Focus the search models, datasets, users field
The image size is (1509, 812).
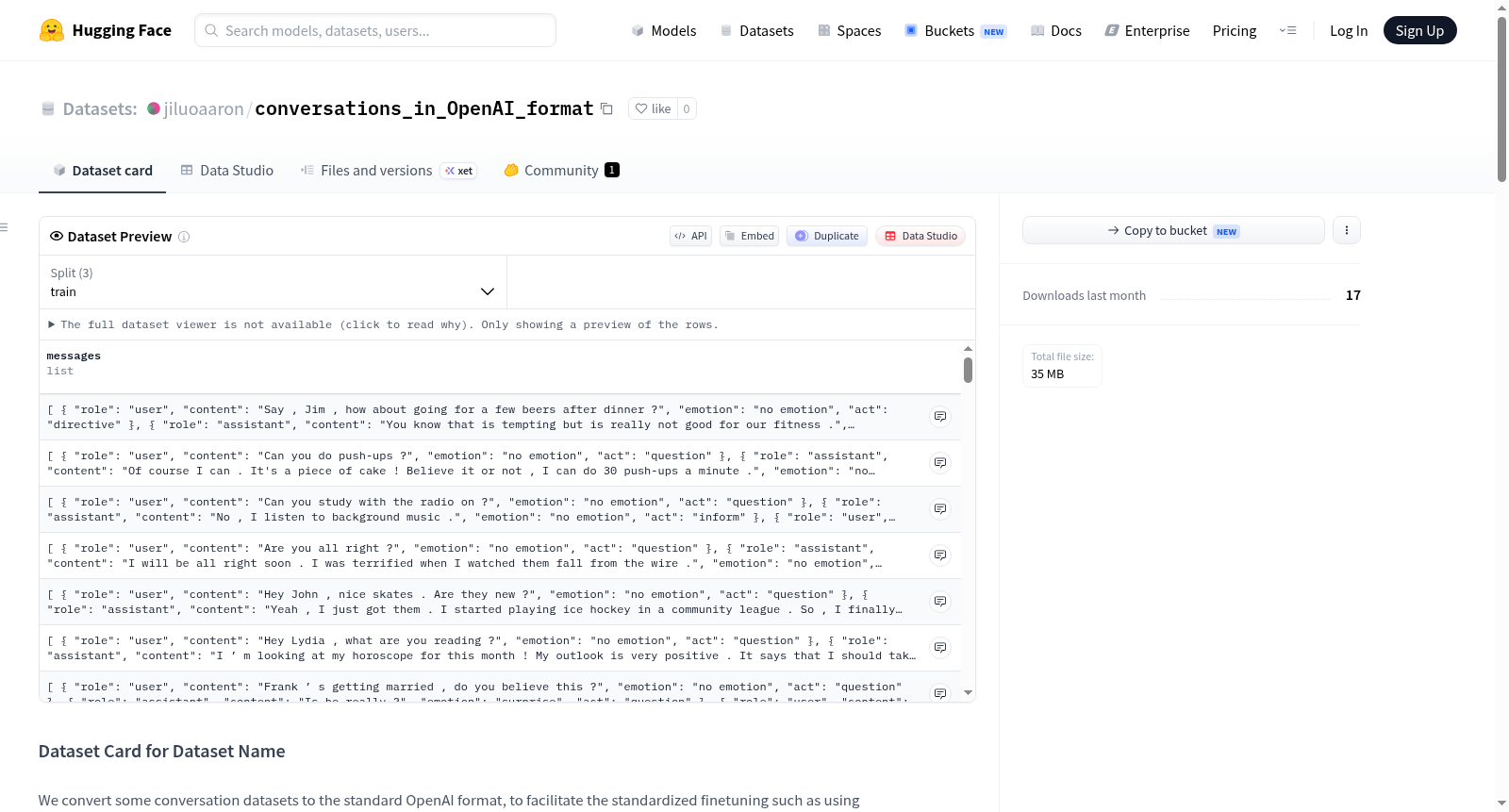pyautogui.click(x=375, y=30)
